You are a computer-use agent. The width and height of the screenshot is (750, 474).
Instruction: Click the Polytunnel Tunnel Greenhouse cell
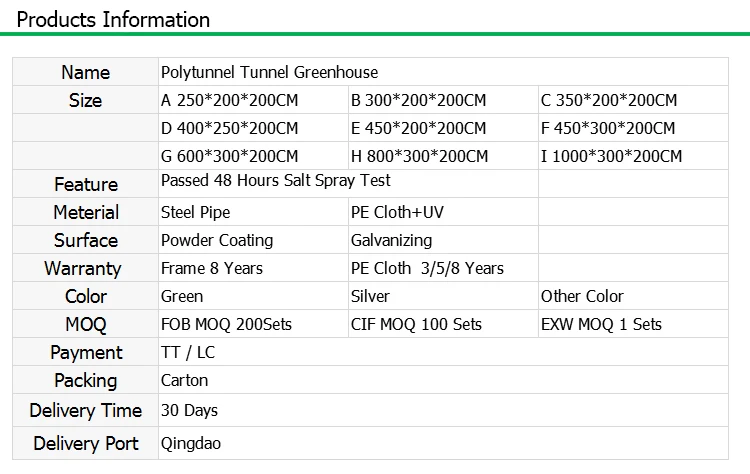[x=270, y=72]
